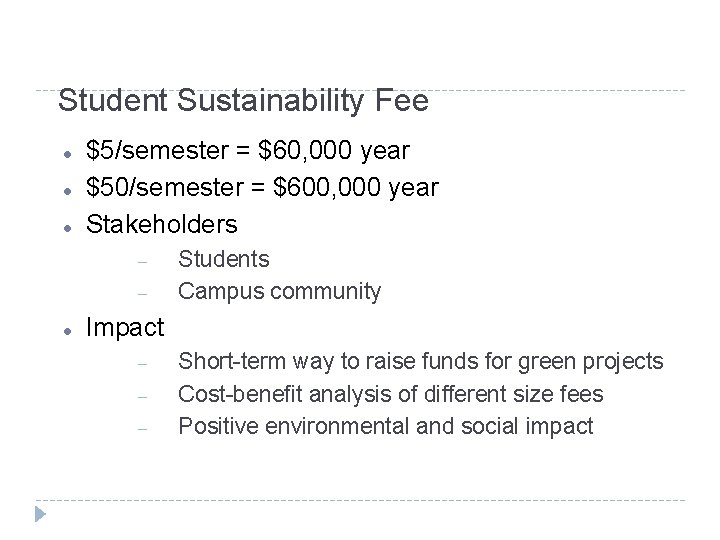The height and width of the screenshot is (540, 720).
Task: Click the dash marker before 'Campus community'
Action: (143, 293)
